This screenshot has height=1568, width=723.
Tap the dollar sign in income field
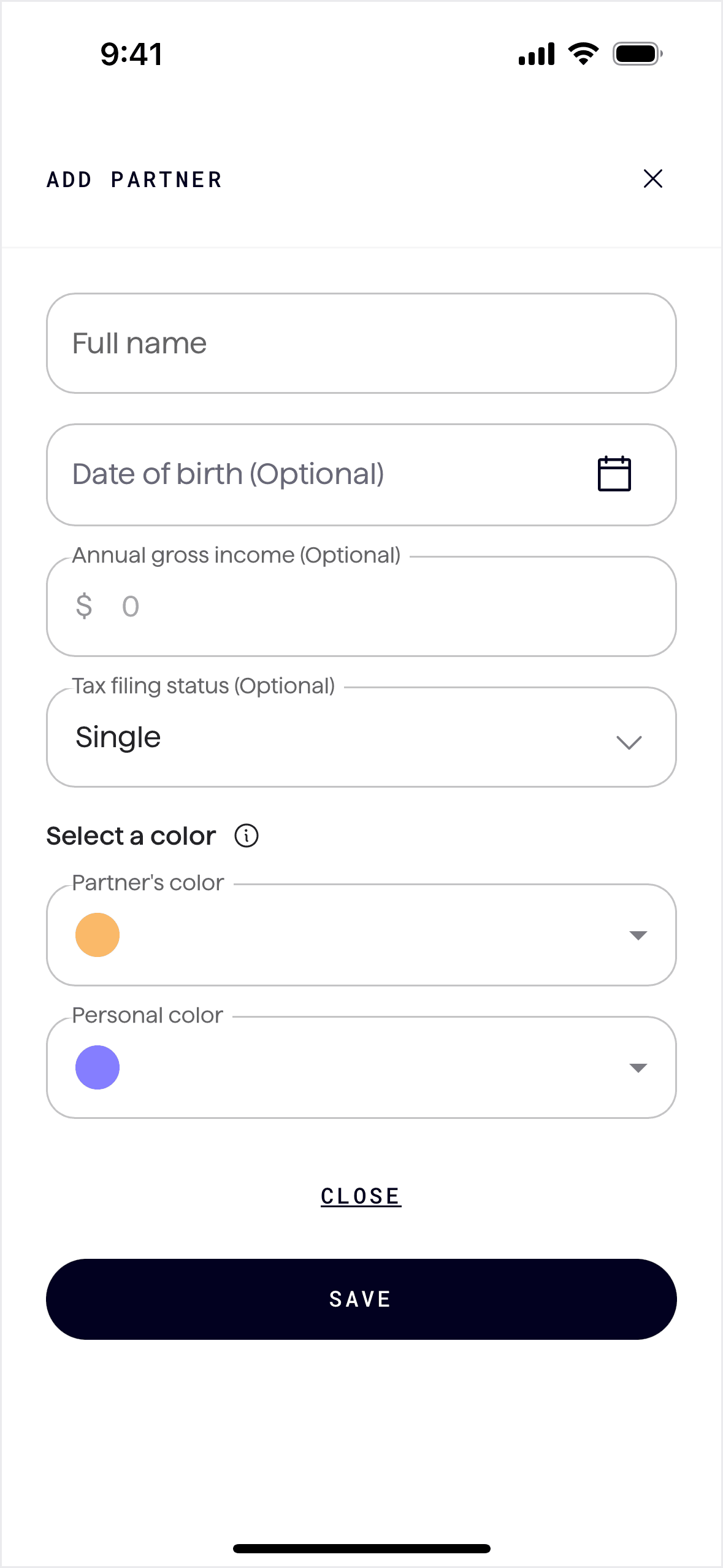pos(84,606)
